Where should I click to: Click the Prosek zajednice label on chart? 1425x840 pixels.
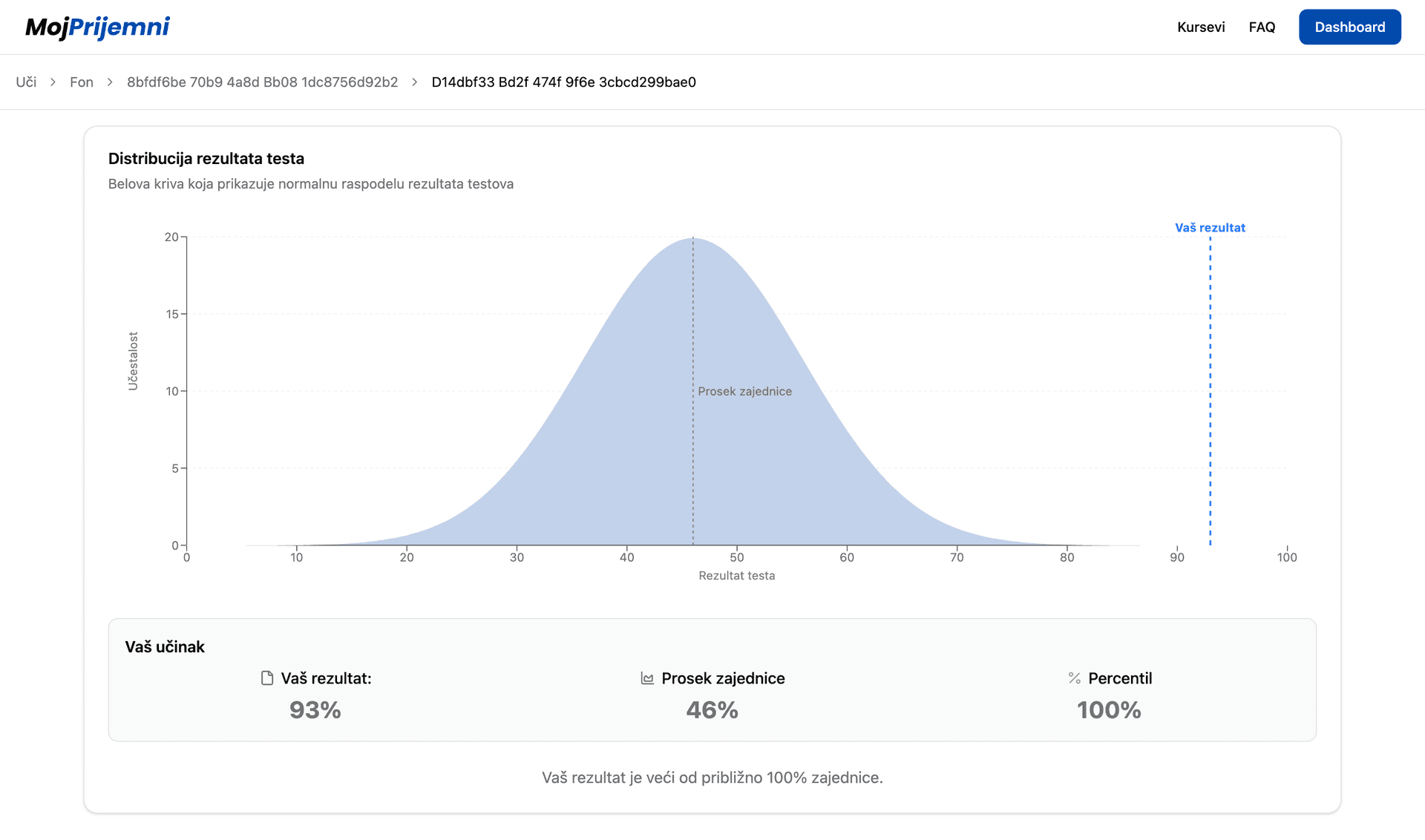[x=744, y=391]
